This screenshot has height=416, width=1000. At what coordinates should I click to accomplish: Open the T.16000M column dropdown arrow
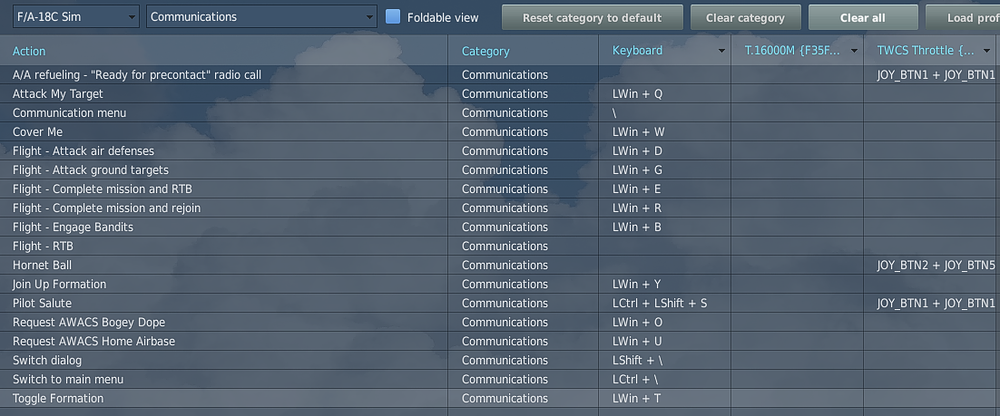[x=854, y=51]
